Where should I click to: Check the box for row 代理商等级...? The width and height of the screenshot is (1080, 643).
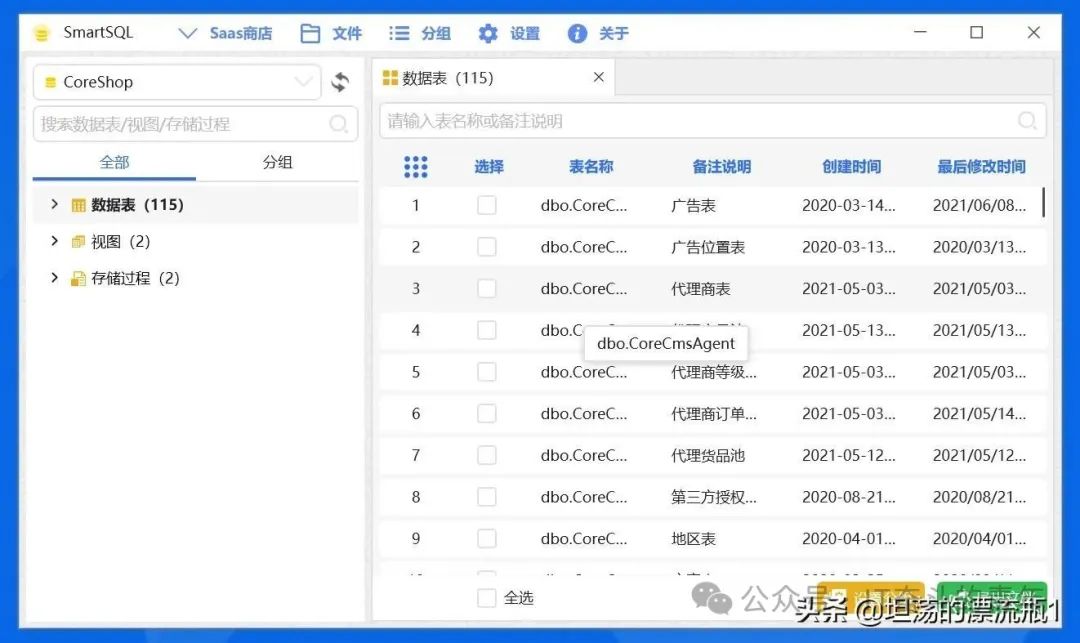[x=487, y=372]
